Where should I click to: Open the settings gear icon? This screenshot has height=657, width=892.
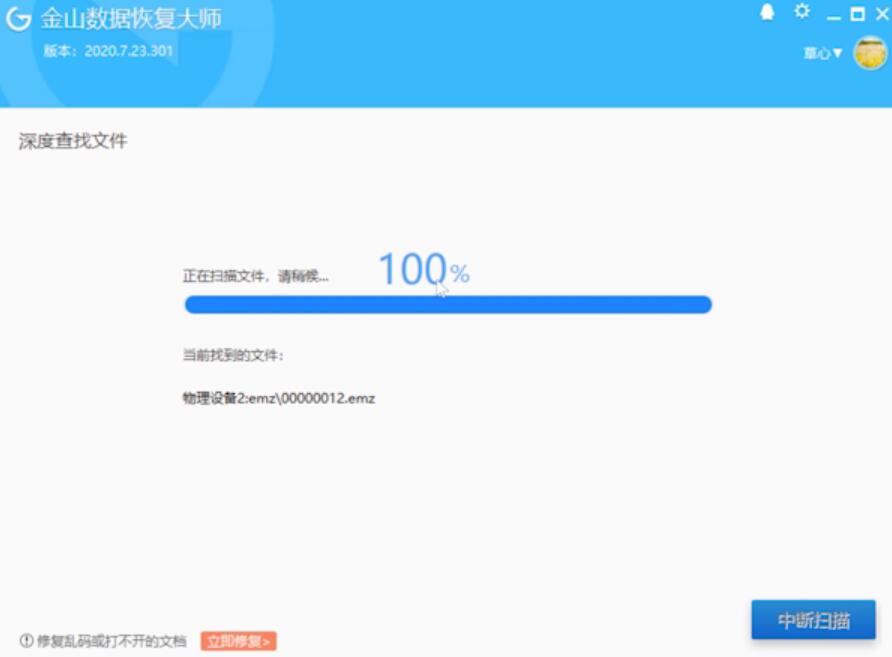802,11
